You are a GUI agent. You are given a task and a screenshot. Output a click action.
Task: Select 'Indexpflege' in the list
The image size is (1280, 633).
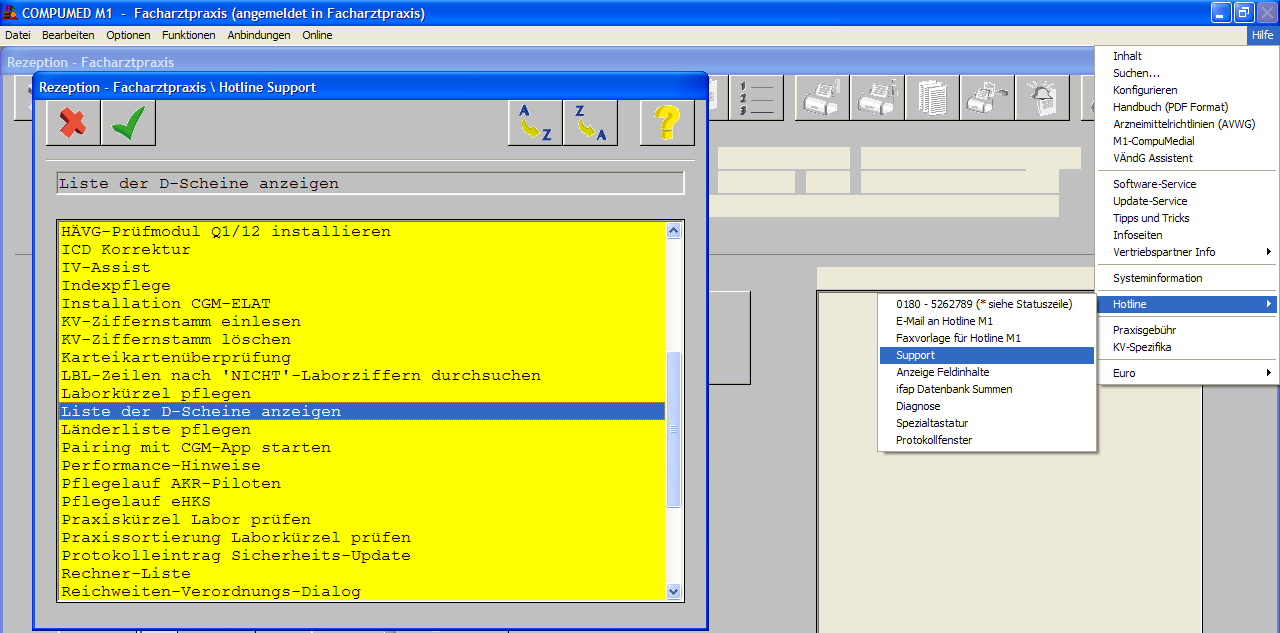pos(362,285)
